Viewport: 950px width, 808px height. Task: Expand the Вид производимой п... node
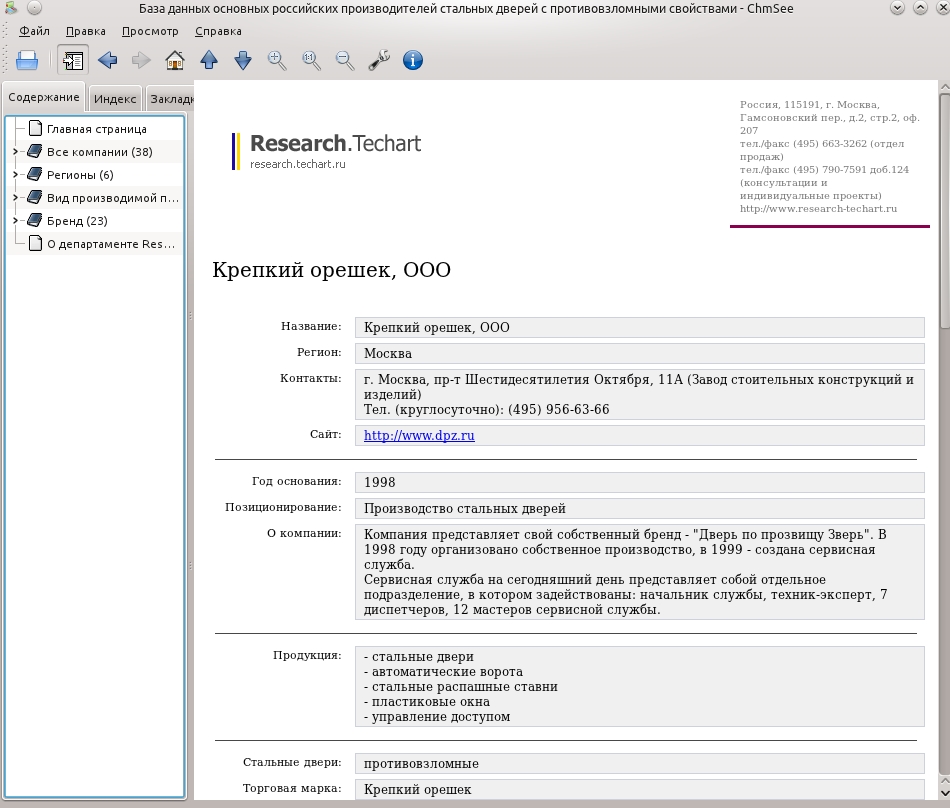click(15, 198)
